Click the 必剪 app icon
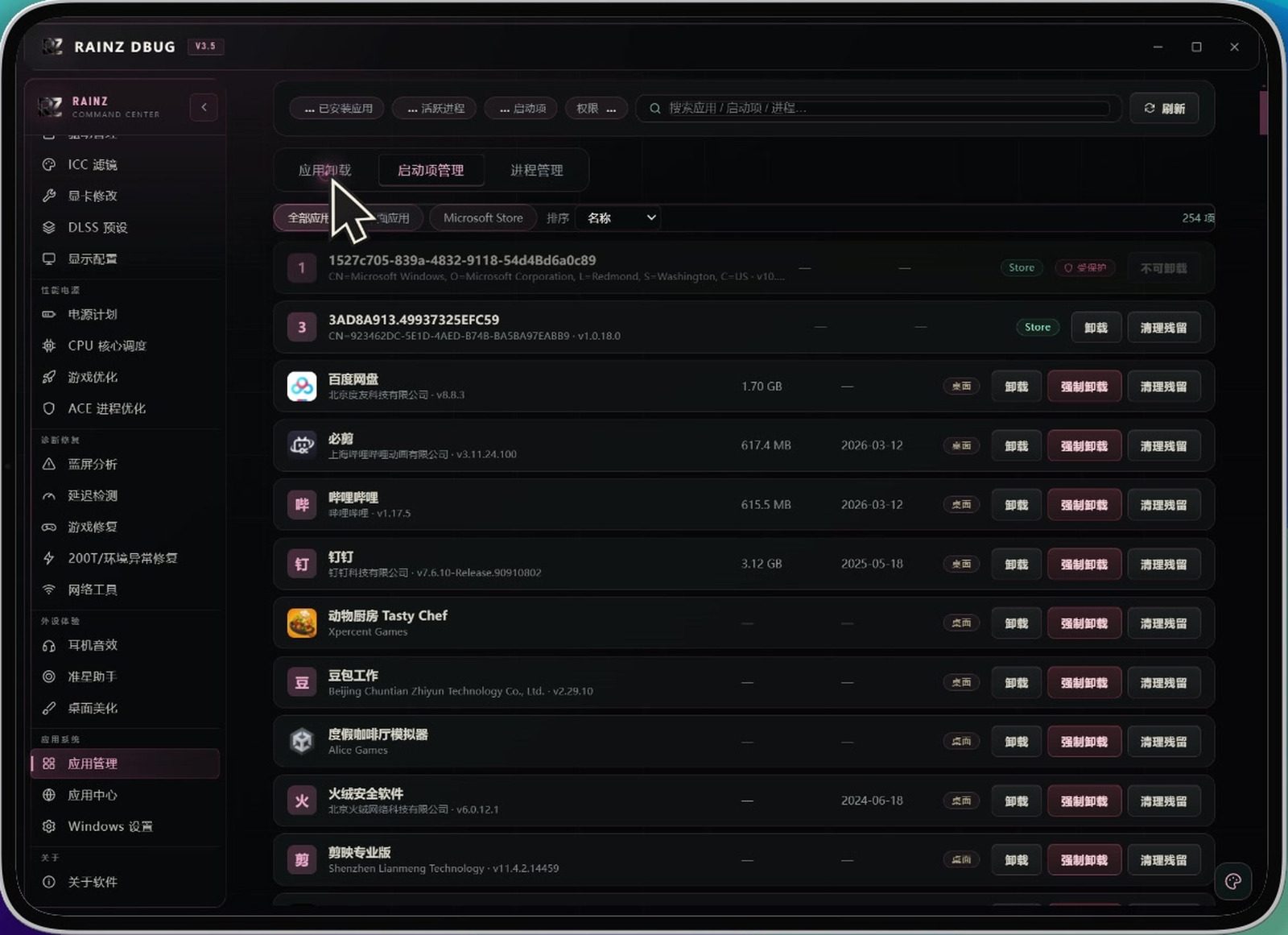 pos(302,445)
